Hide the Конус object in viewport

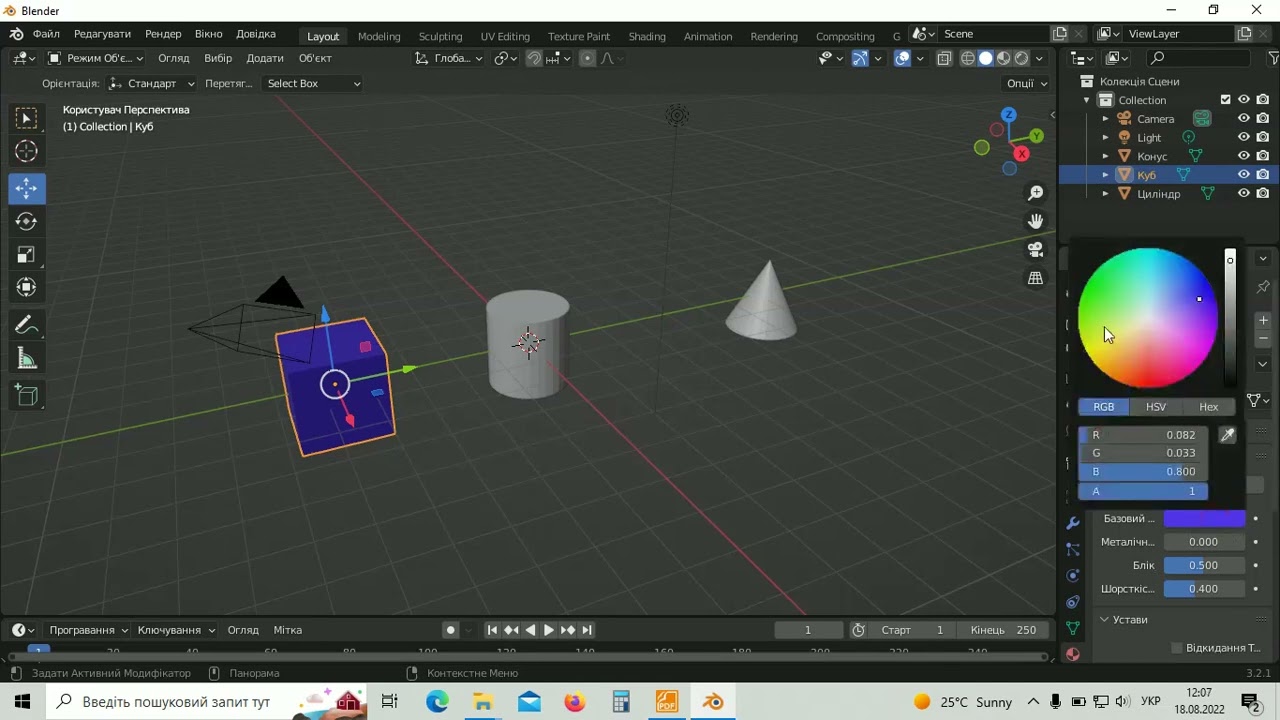click(x=1244, y=156)
